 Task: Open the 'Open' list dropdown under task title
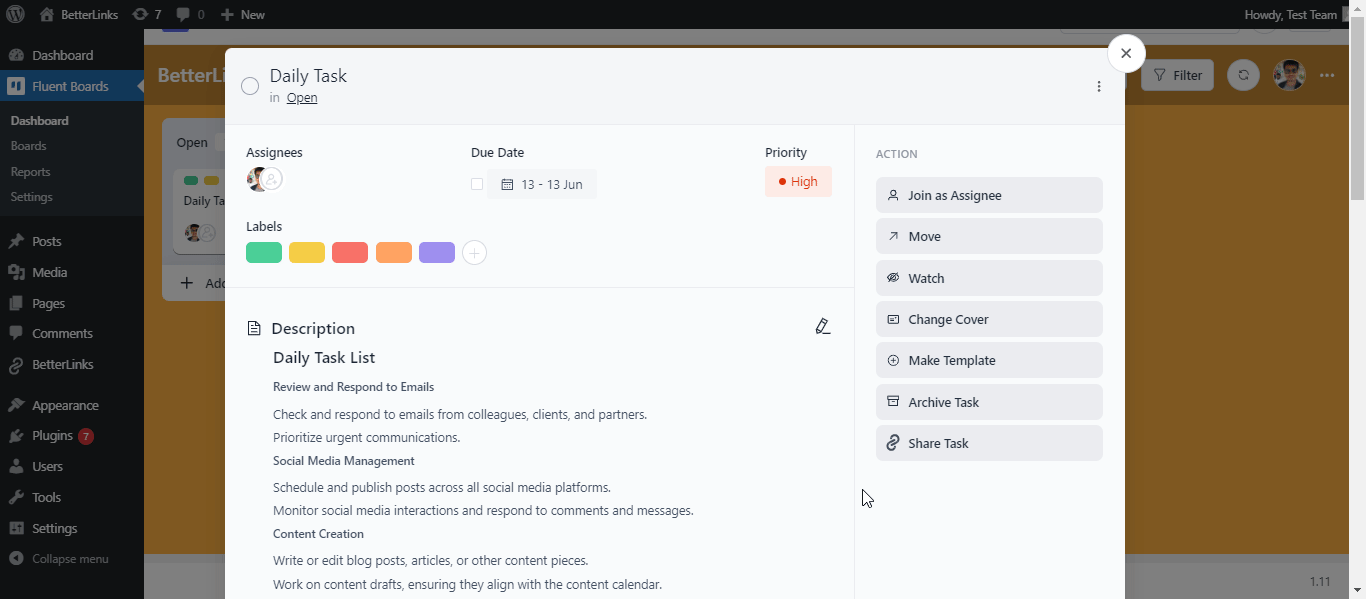pos(301,97)
